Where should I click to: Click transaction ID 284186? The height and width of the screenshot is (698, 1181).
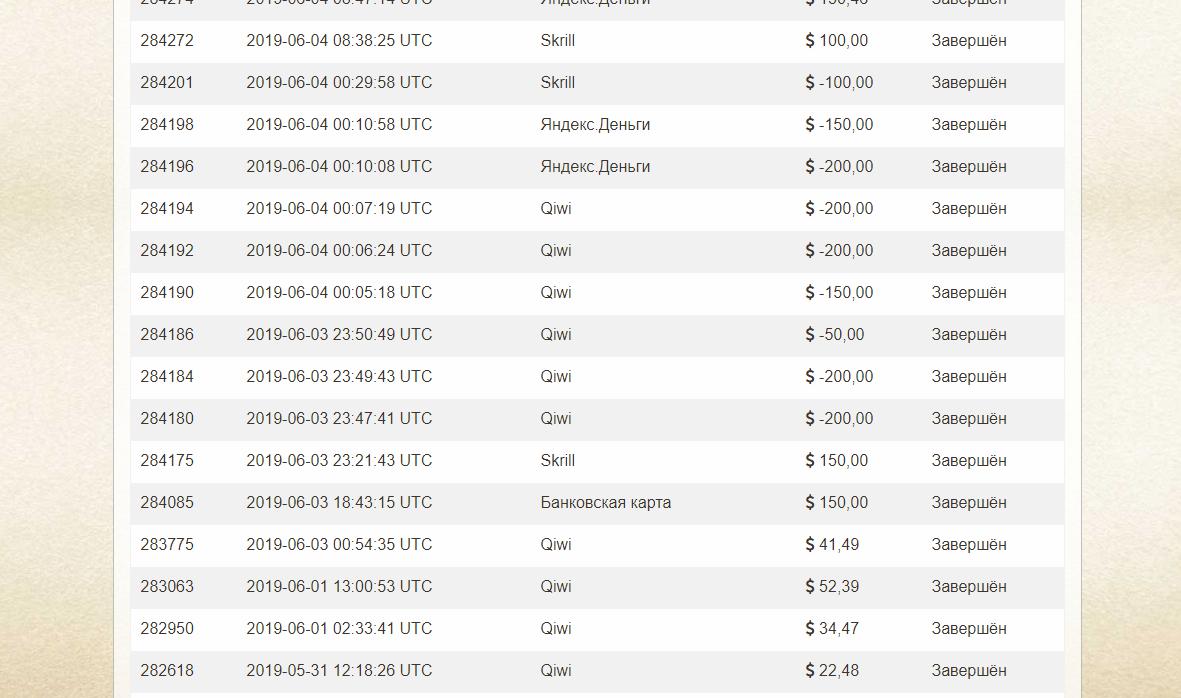click(166, 335)
